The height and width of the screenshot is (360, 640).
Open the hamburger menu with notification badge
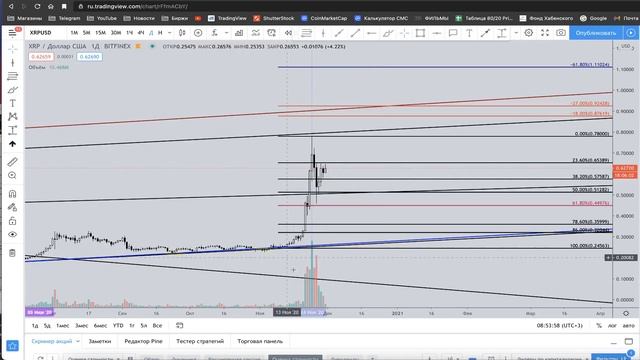13,33
